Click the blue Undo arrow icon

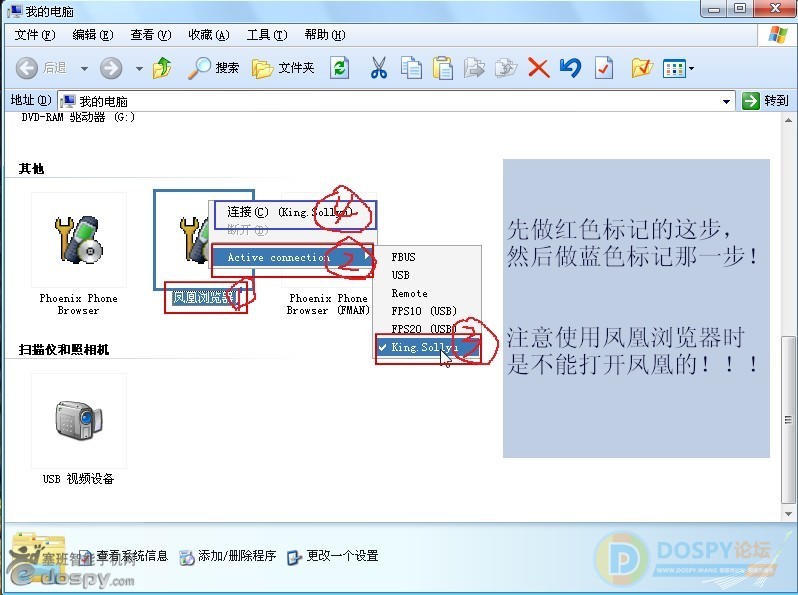click(570, 68)
